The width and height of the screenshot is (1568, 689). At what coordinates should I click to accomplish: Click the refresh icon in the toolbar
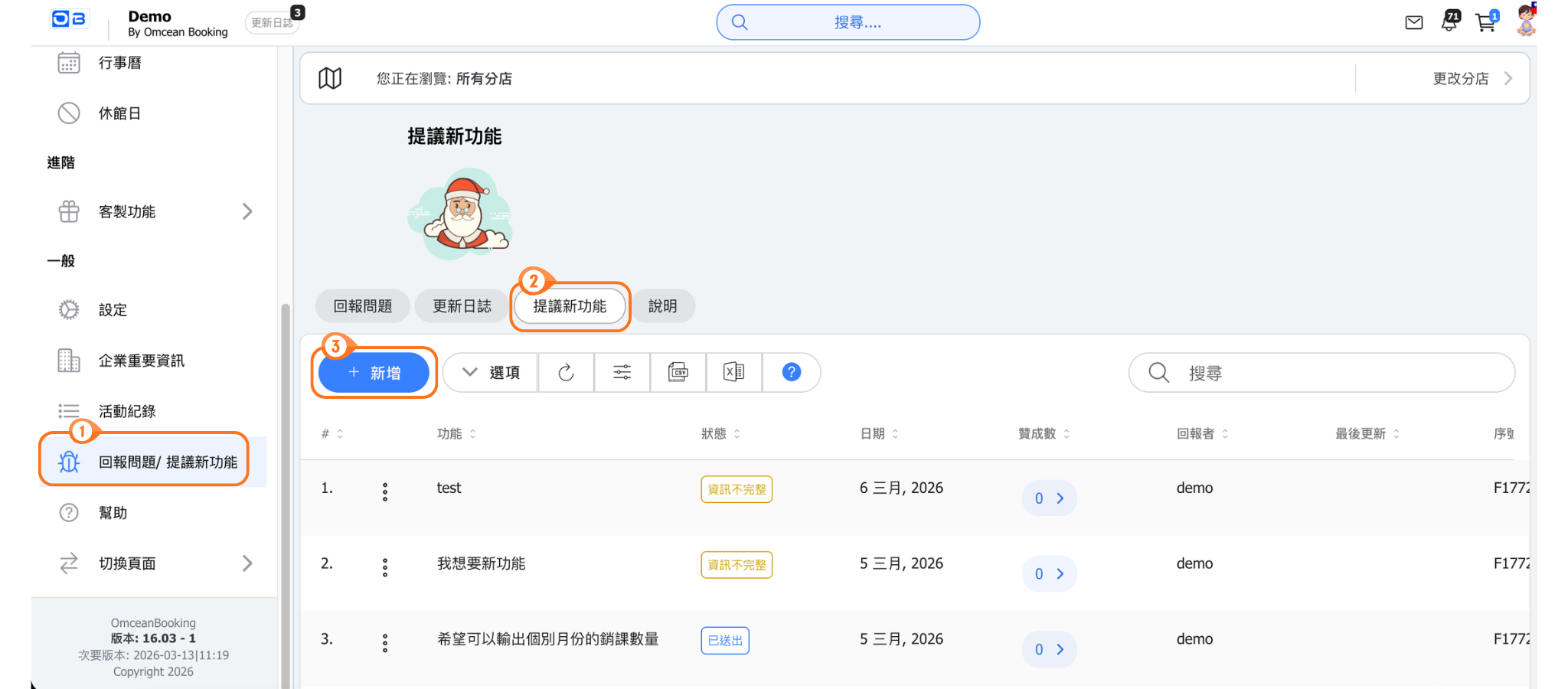(566, 373)
